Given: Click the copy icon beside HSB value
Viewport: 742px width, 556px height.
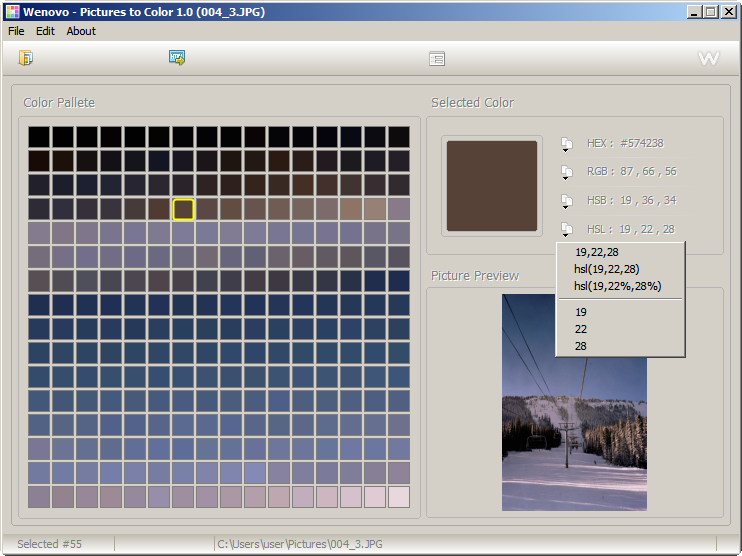Looking at the screenshot, I should [x=566, y=201].
